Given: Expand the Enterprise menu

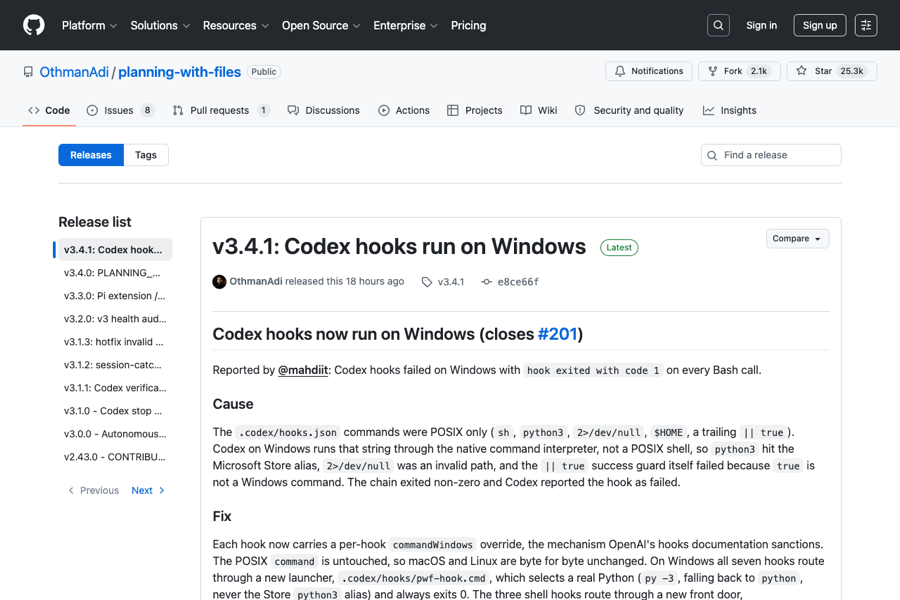Looking at the screenshot, I should pyautogui.click(x=405, y=25).
